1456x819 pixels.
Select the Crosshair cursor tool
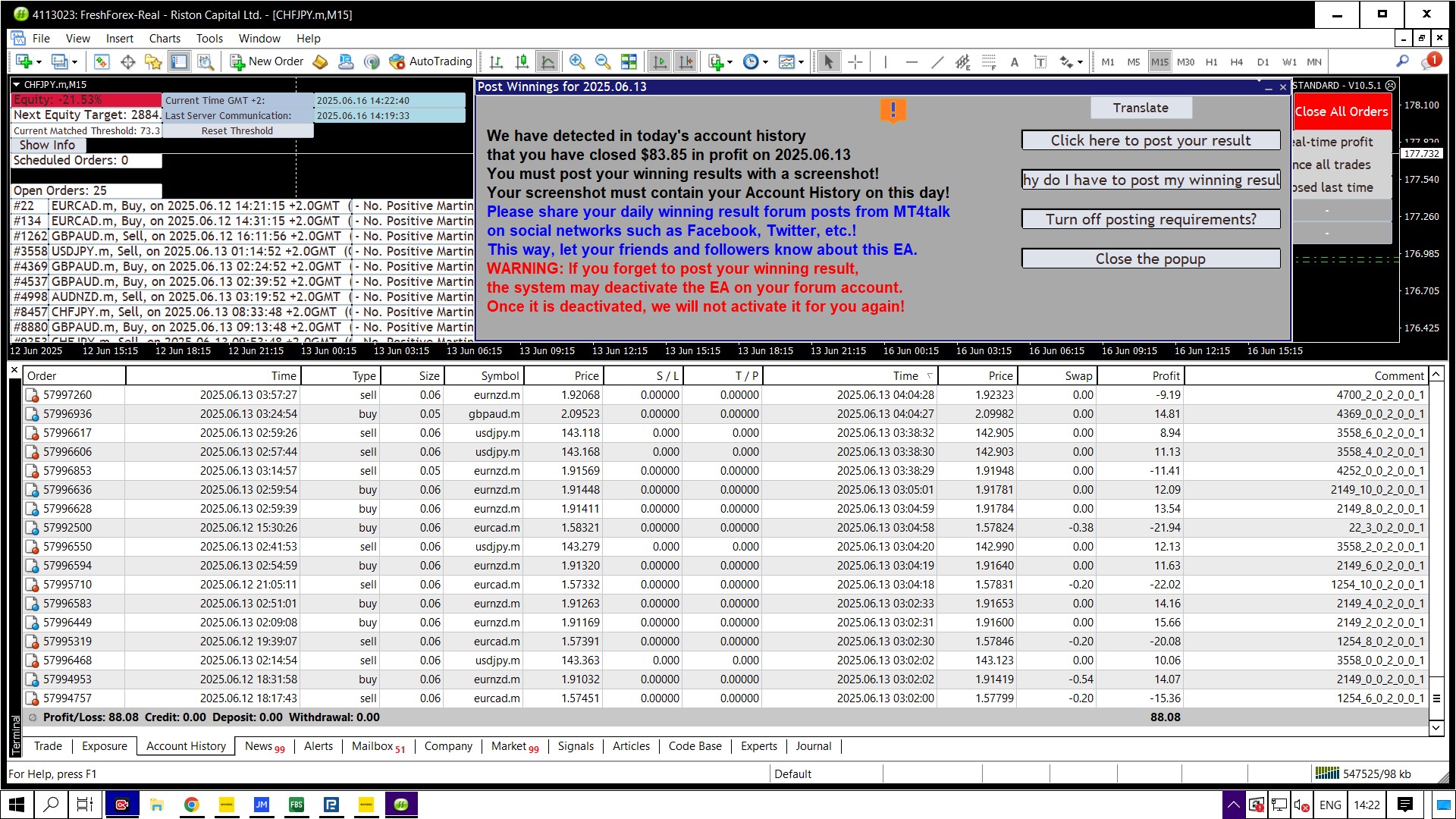tap(855, 62)
